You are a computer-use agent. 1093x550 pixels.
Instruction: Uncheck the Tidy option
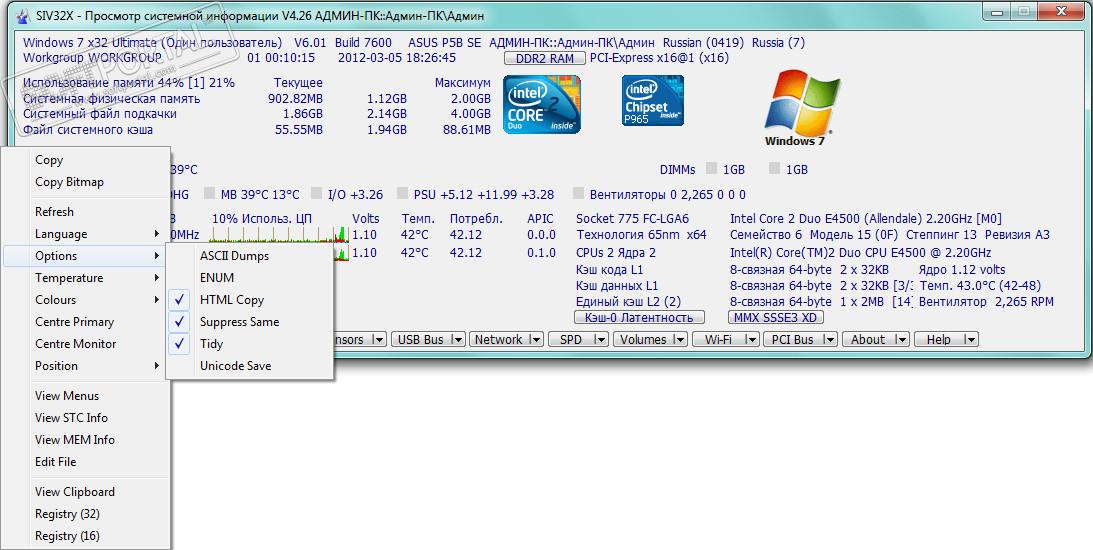[x=250, y=344]
